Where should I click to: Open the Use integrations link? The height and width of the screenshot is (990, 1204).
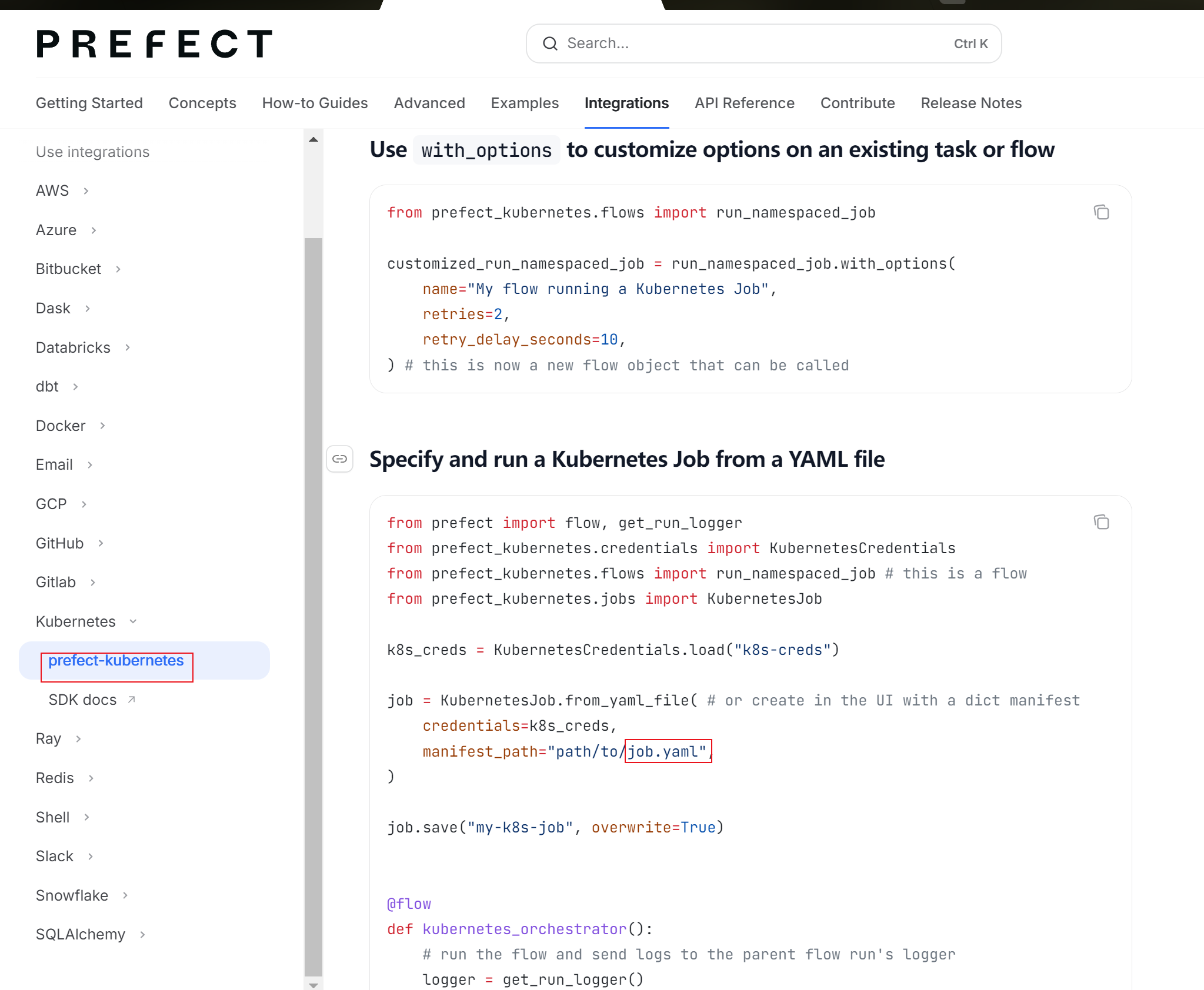click(x=93, y=152)
